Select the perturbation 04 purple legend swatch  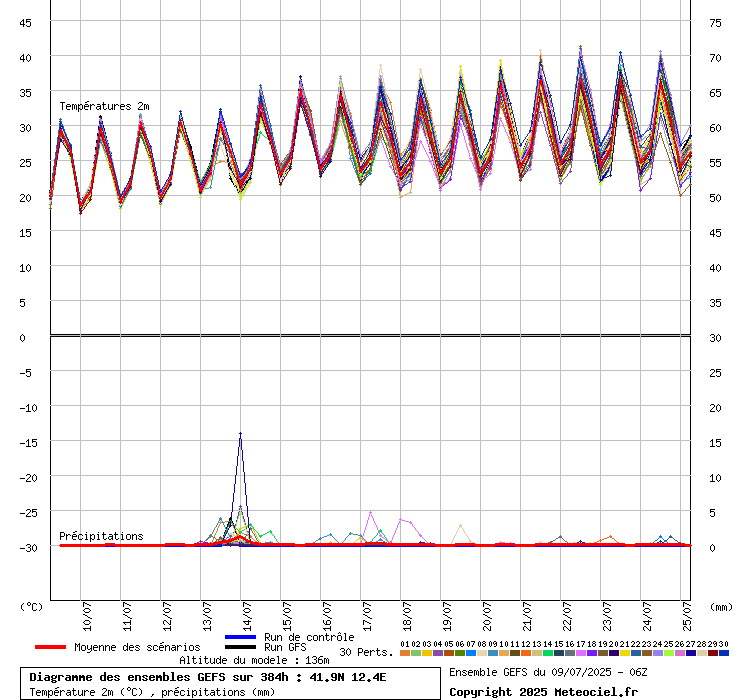pyautogui.click(x=437, y=653)
